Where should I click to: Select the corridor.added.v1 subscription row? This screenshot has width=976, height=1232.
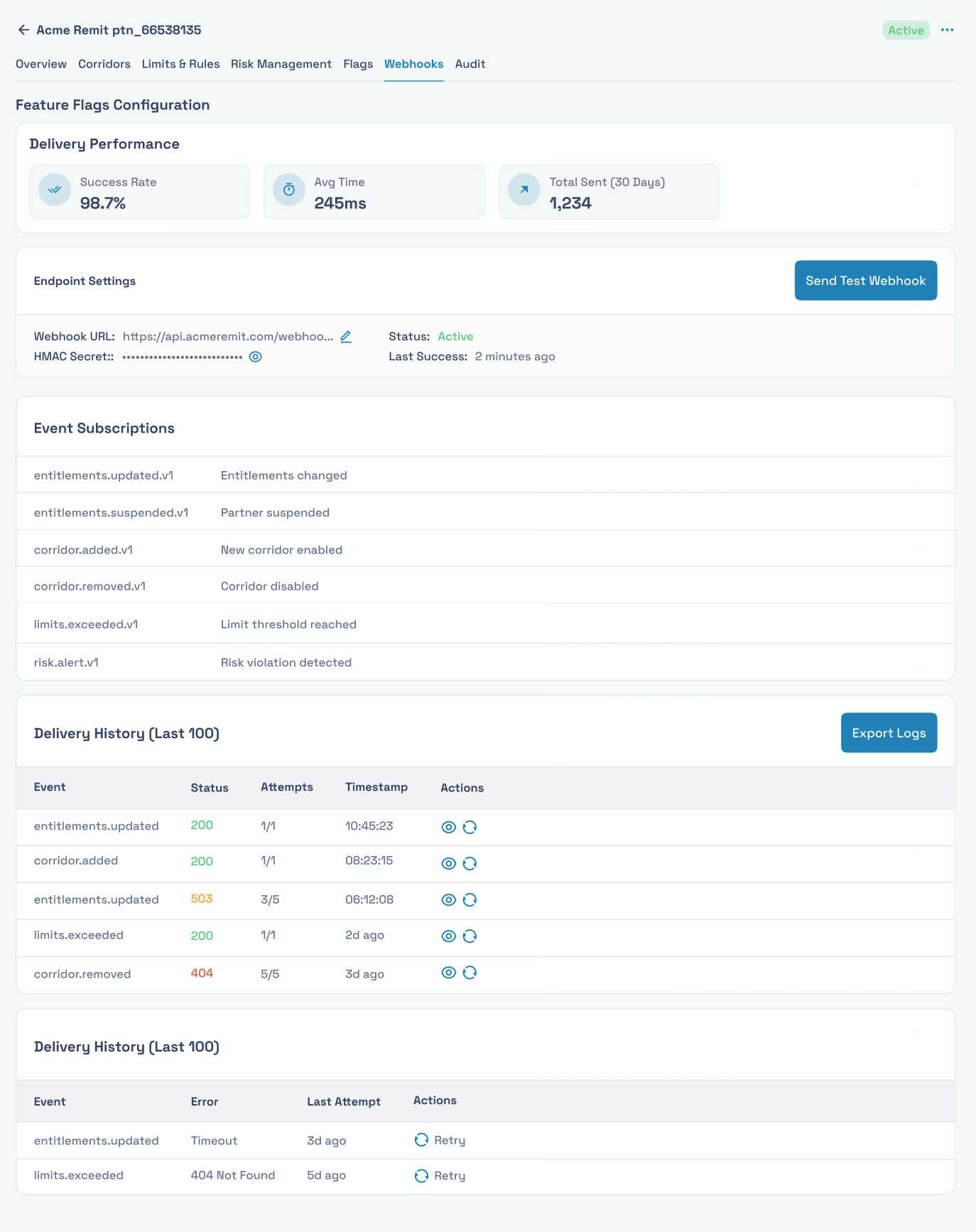[x=485, y=549]
